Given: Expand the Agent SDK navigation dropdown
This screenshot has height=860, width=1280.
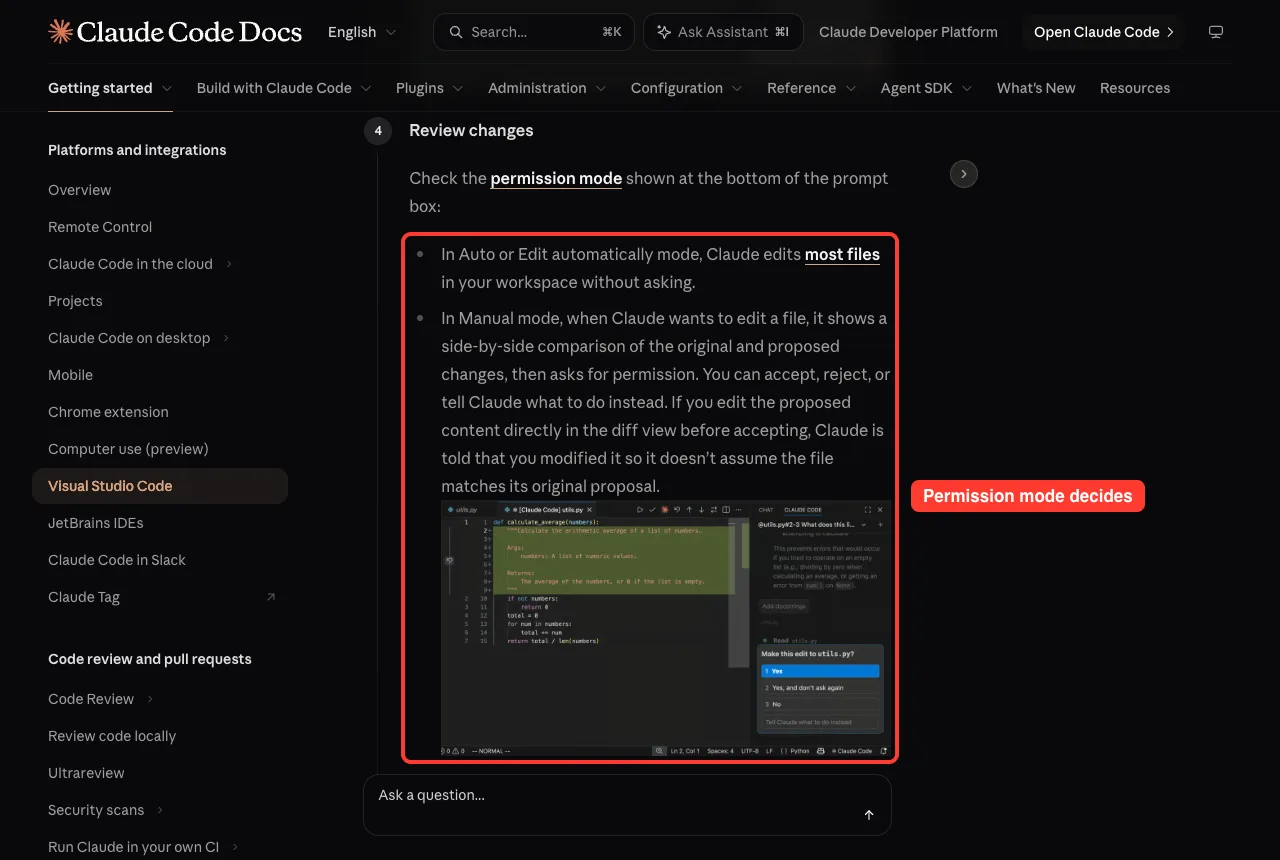Looking at the screenshot, I should tap(927, 88).
